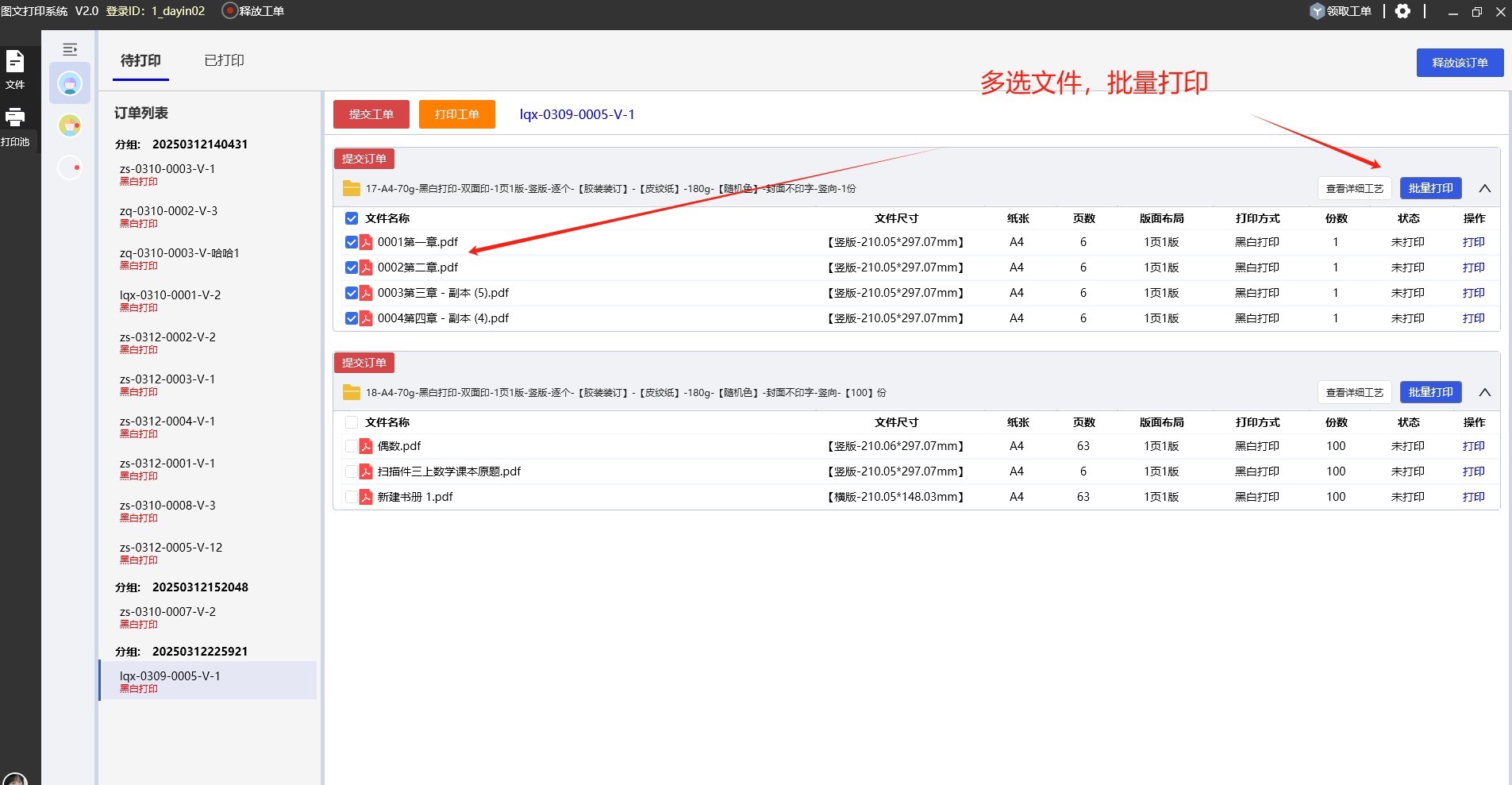Click 打印 link for 0002第二章.pdf
The image size is (1512, 785).
pyautogui.click(x=1473, y=267)
